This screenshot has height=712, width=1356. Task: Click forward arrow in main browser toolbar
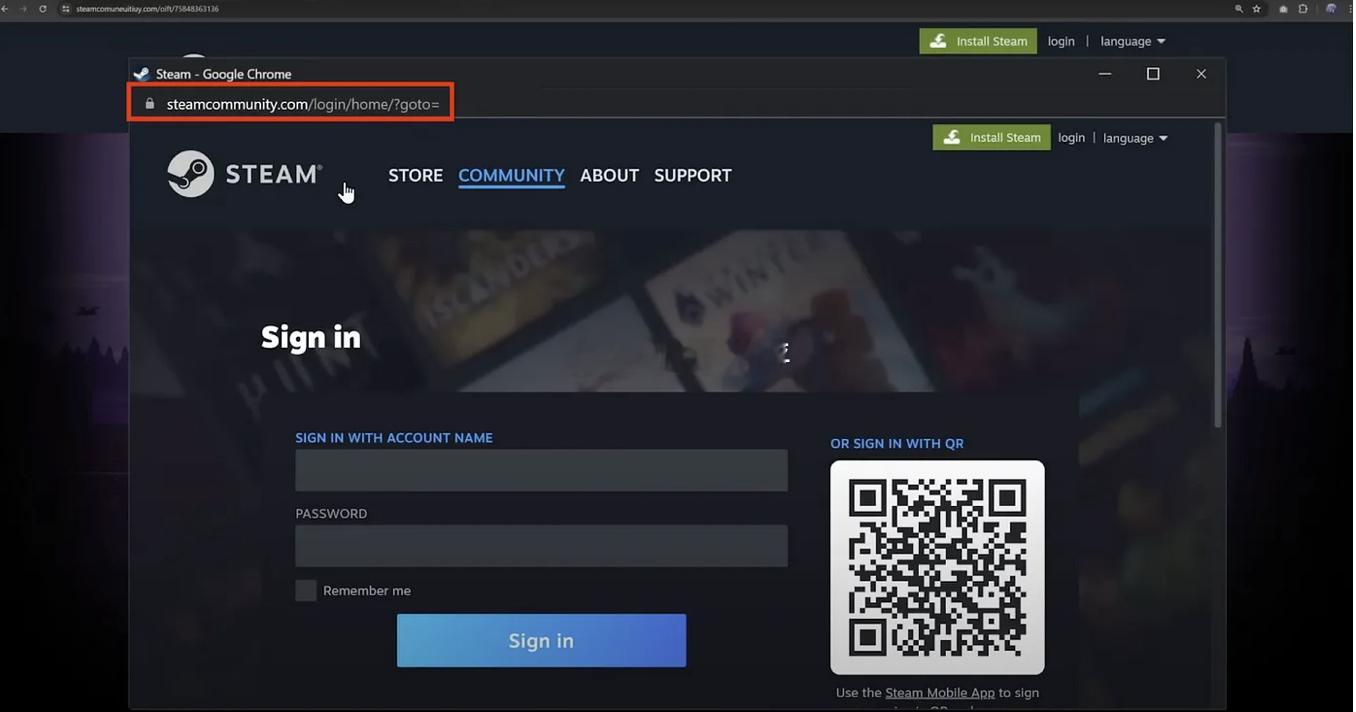pyautogui.click(x=23, y=9)
